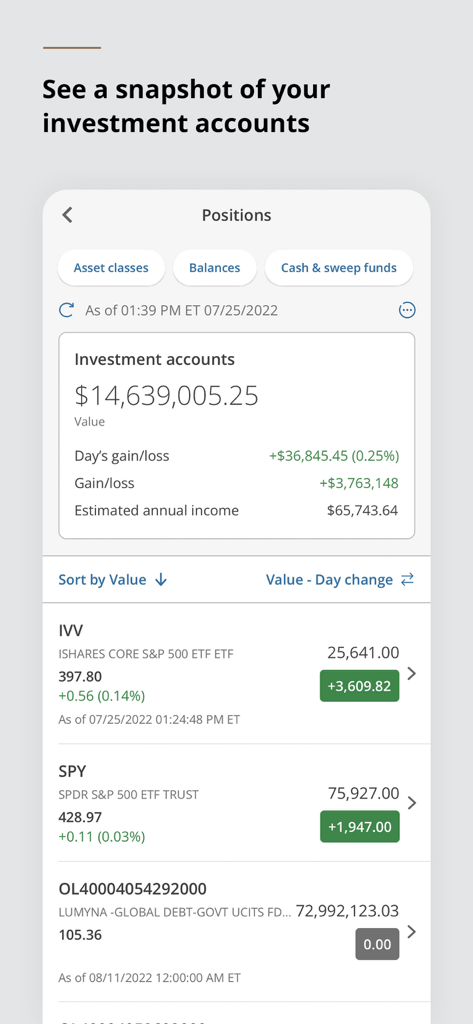Open the more options ellipsis icon
The height and width of the screenshot is (1024, 473).
[407, 310]
